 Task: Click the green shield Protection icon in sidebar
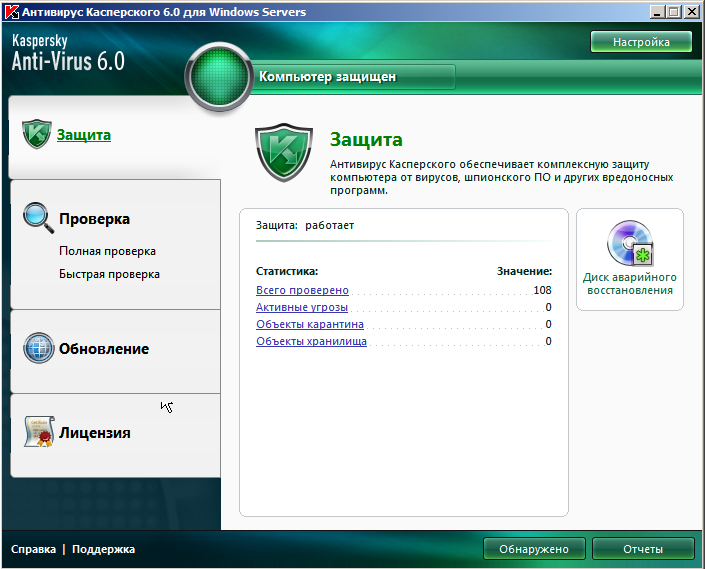(37, 135)
